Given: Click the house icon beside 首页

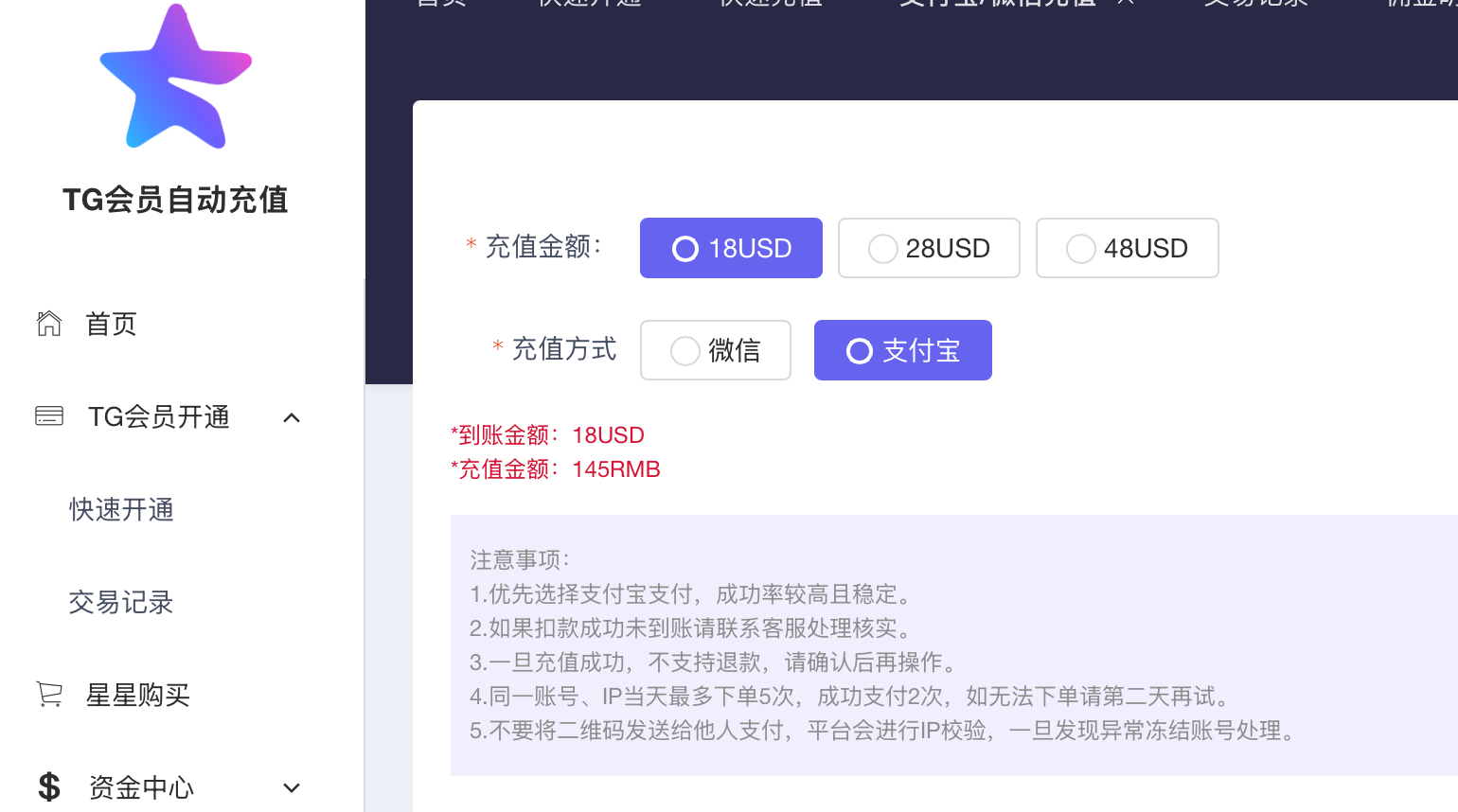Looking at the screenshot, I should point(49,324).
